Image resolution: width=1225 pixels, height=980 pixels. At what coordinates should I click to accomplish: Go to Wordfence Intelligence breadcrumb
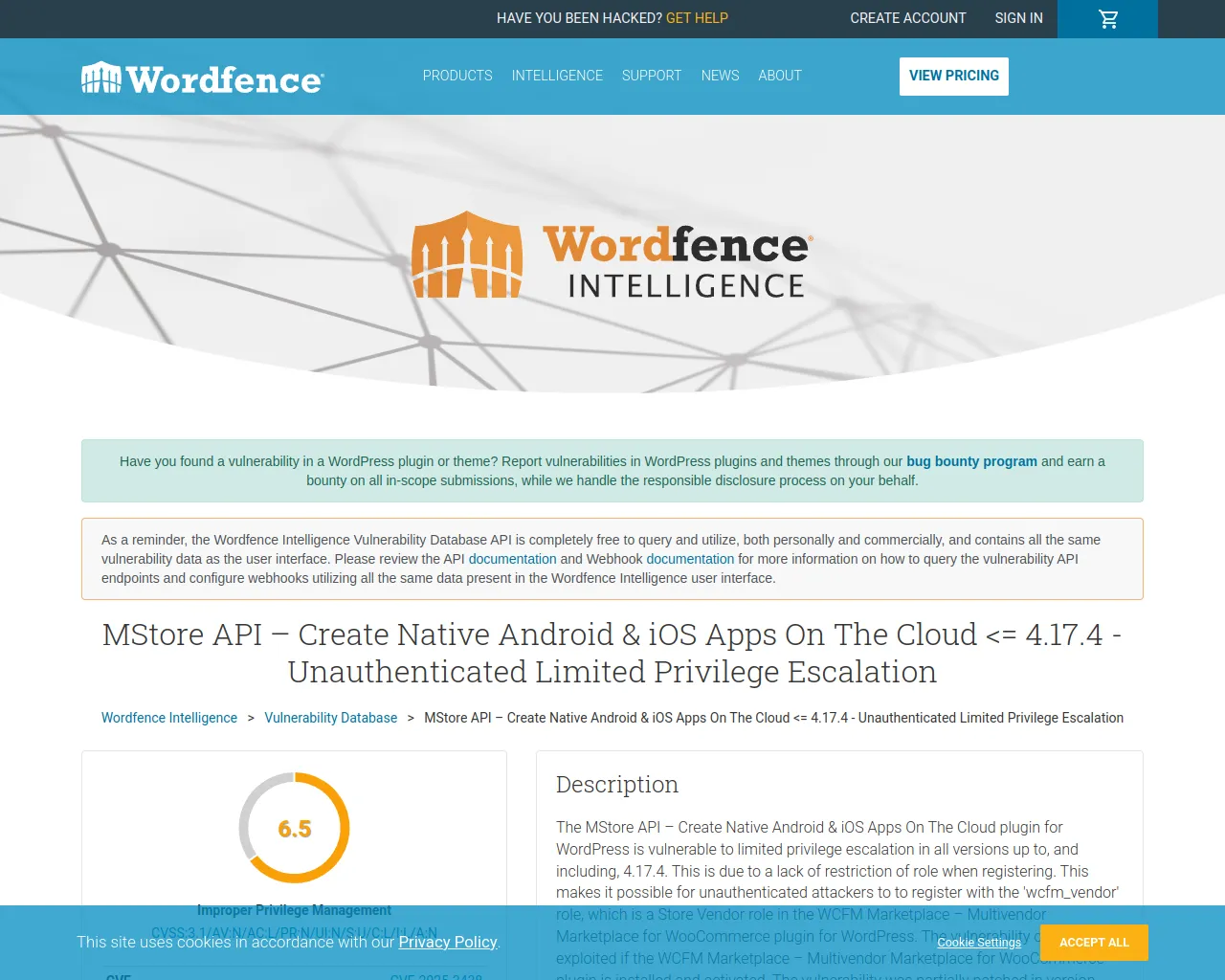(x=169, y=718)
